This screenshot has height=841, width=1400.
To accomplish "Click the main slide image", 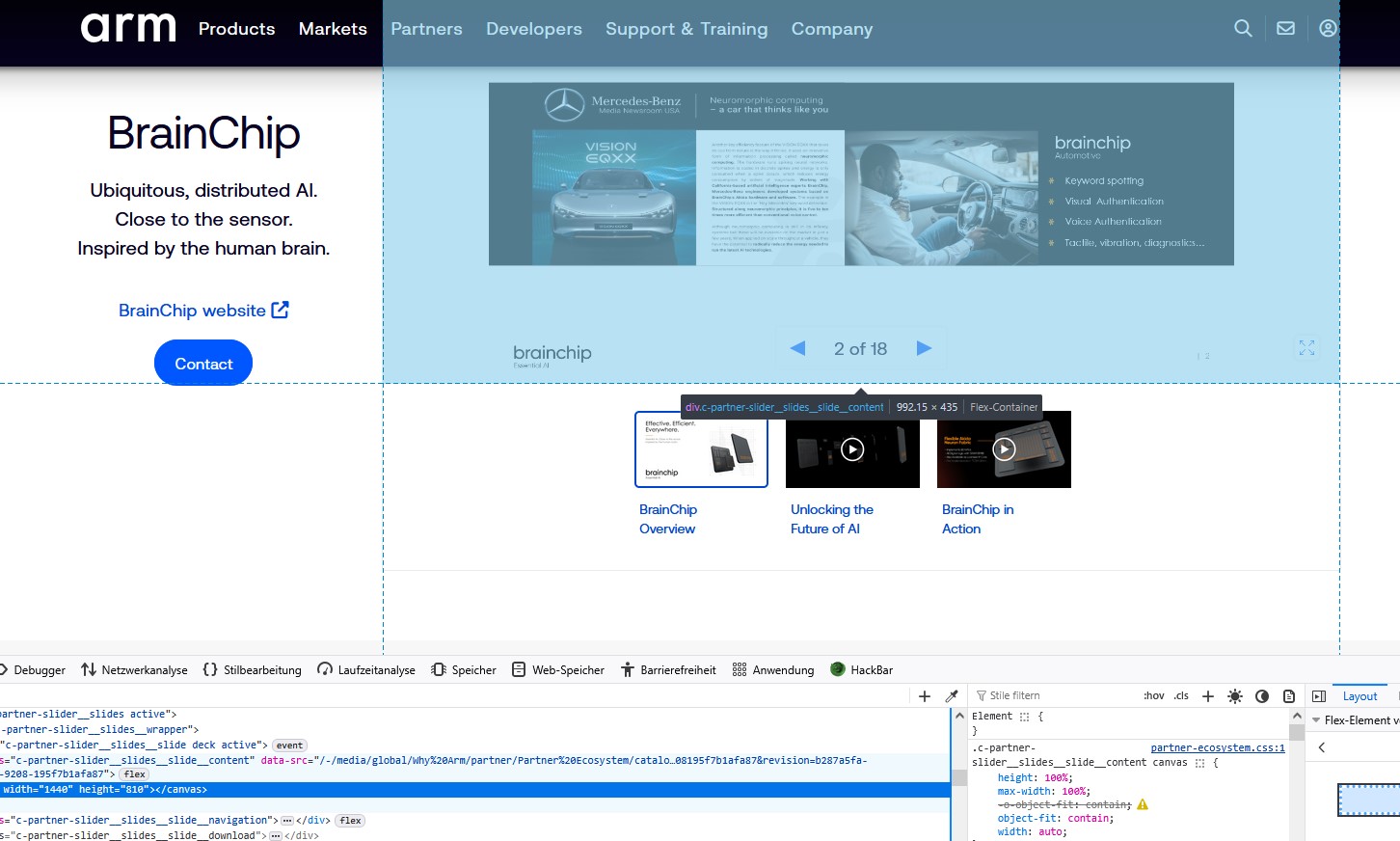I will 861,174.
